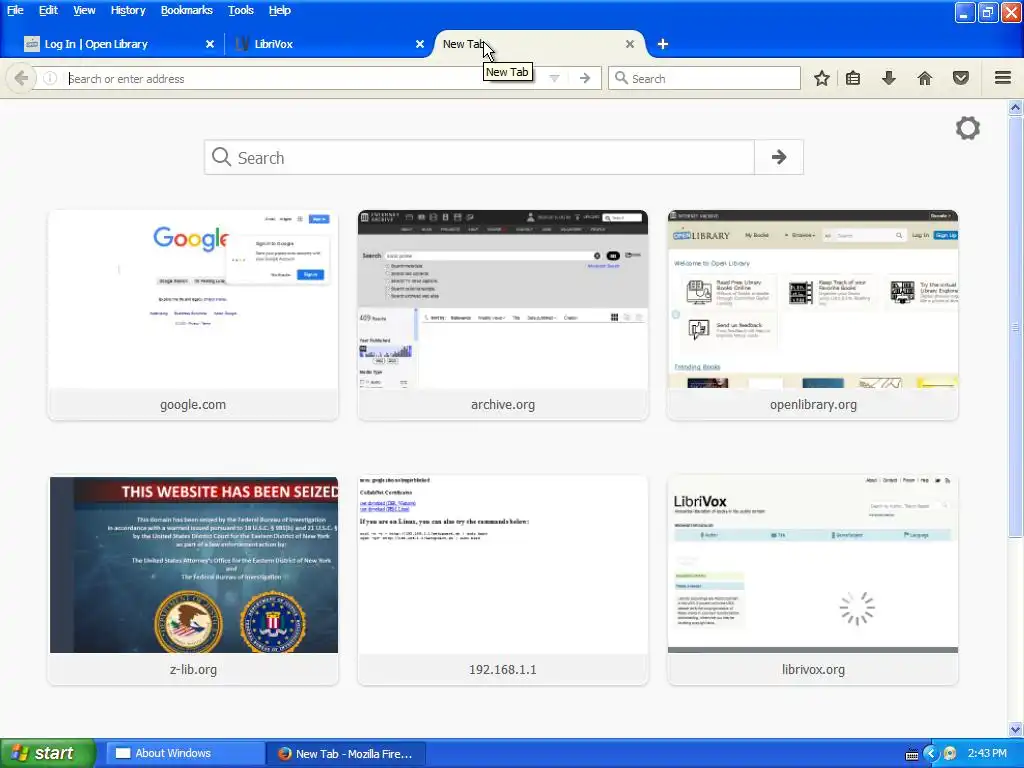This screenshot has width=1024, height=768.
Task: Bookmark this page with star icon
Action: 822,78
